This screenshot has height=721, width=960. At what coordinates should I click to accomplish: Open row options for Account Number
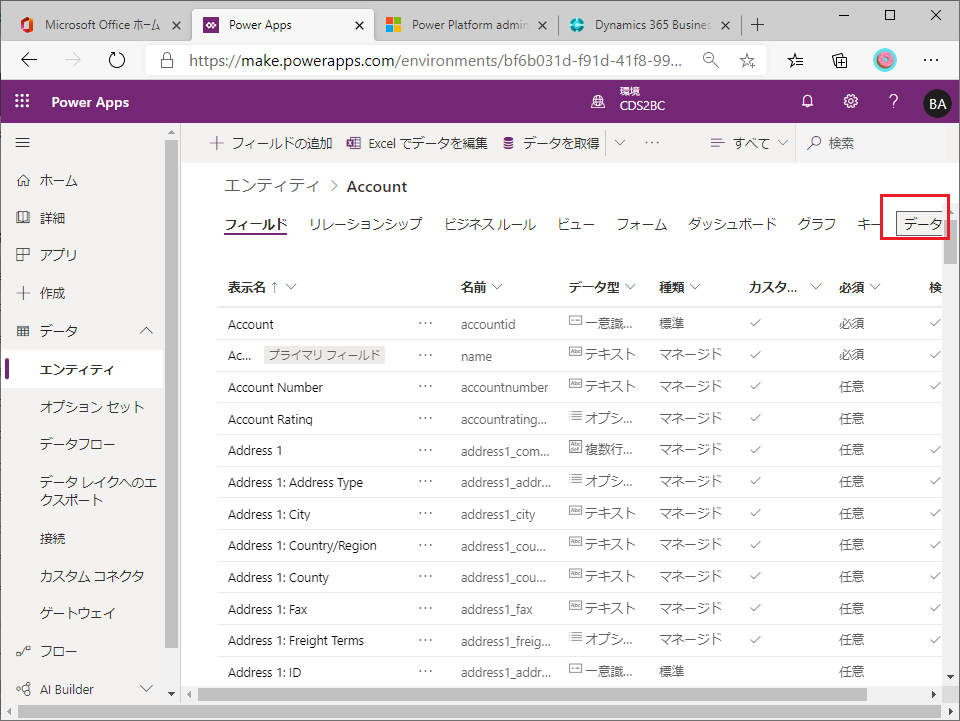coord(426,386)
